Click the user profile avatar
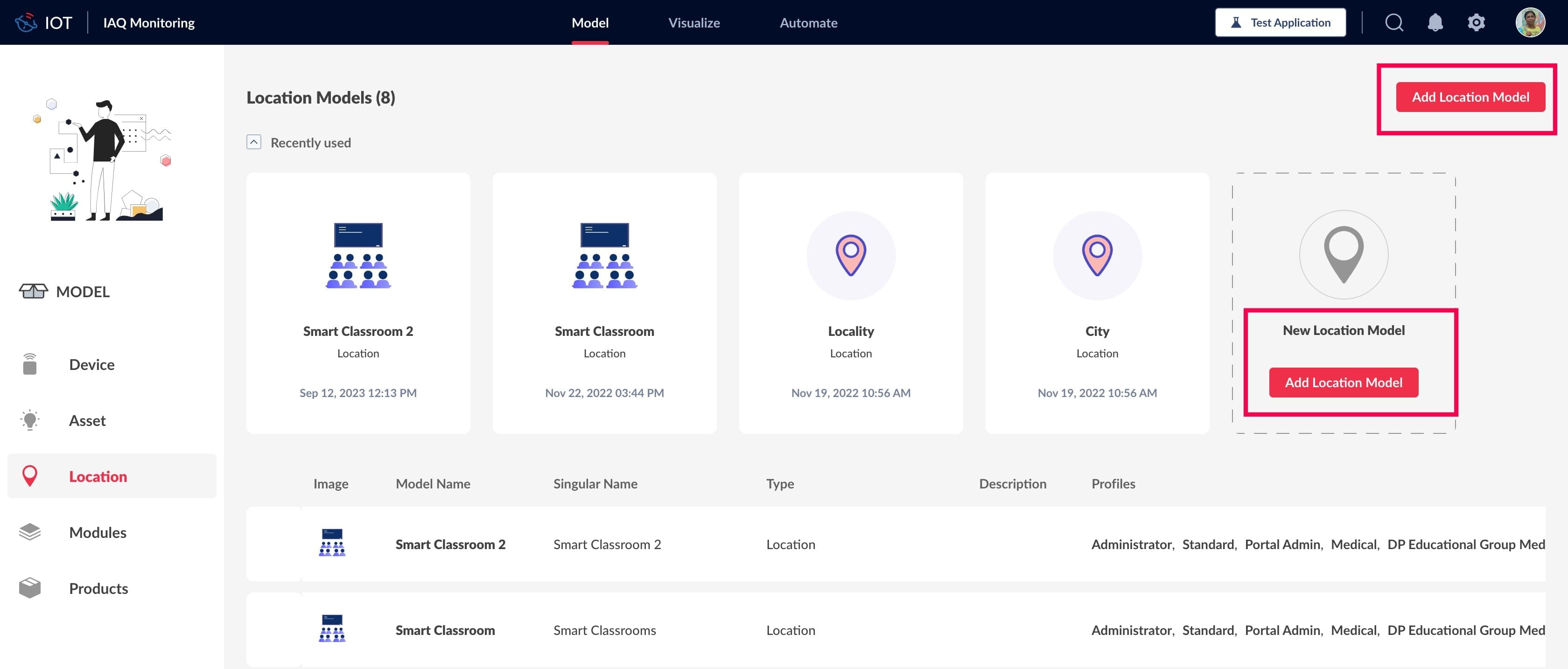The height and width of the screenshot is (669, 1568). (x=1530, y=22)
